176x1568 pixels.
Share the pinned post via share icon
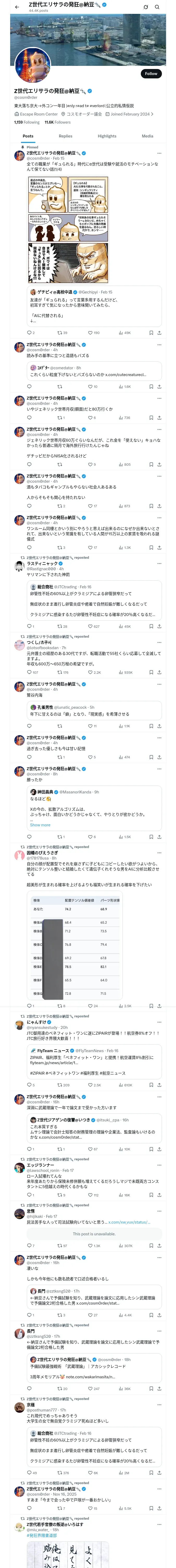coord(159,333)
